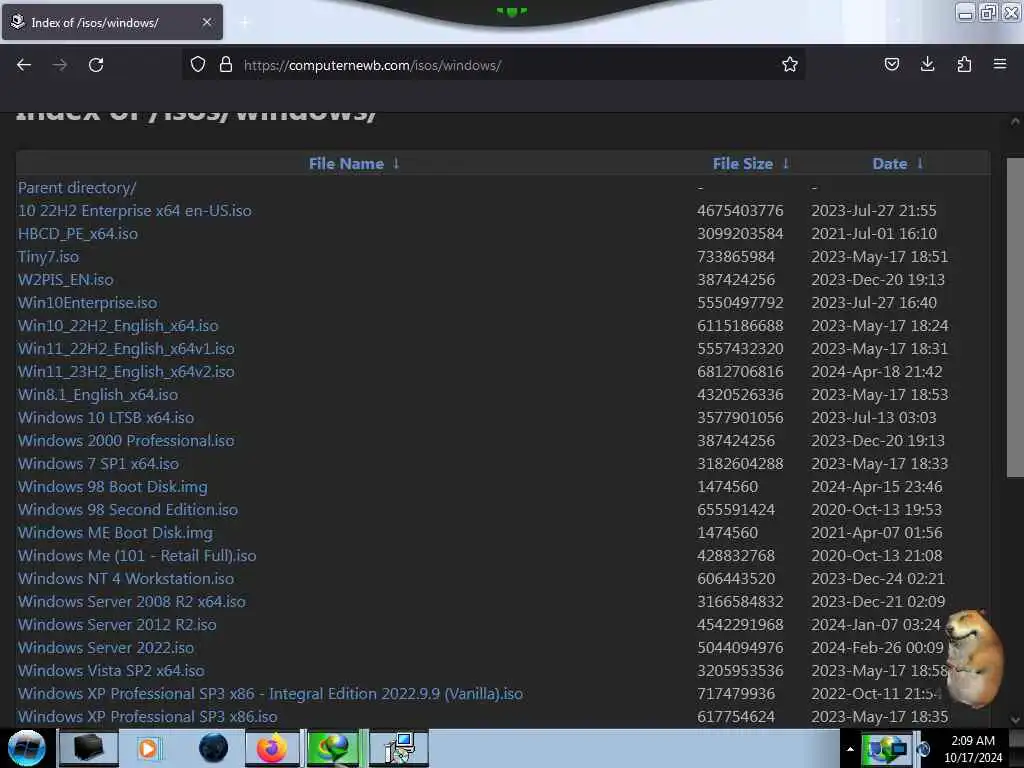The height and width of the screenshot is (768, 1024).
Task: Download Windows XP Professional SP3 x86.iso
Action: click(x=148, y=716)
